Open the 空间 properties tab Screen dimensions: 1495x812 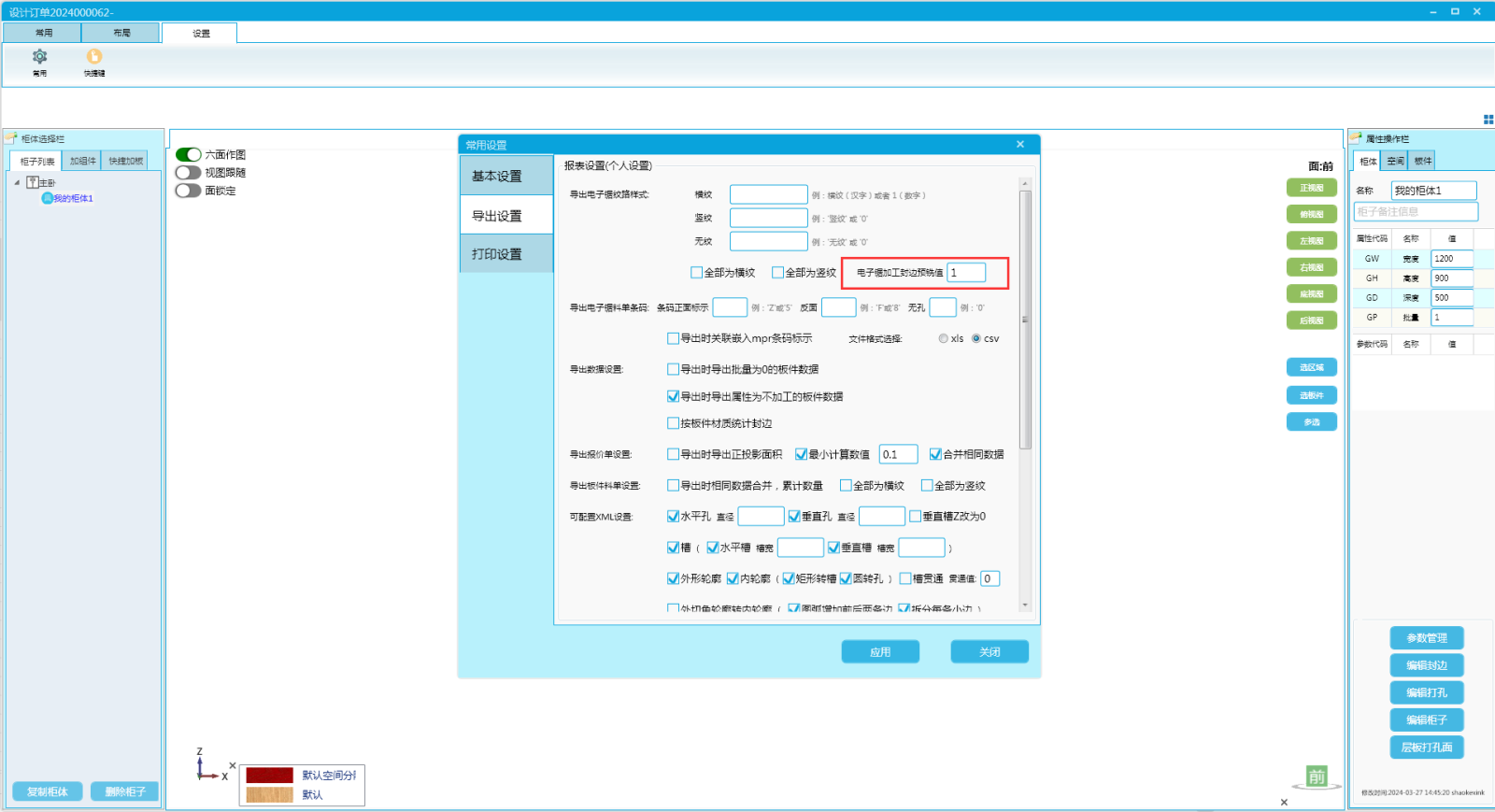(x=1395, y=161)
